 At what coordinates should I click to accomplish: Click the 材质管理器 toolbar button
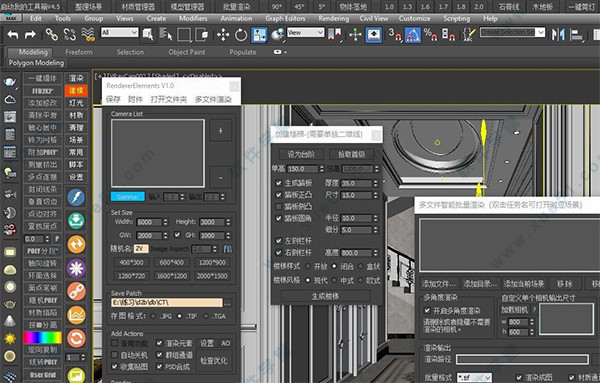tap(138, 7)
